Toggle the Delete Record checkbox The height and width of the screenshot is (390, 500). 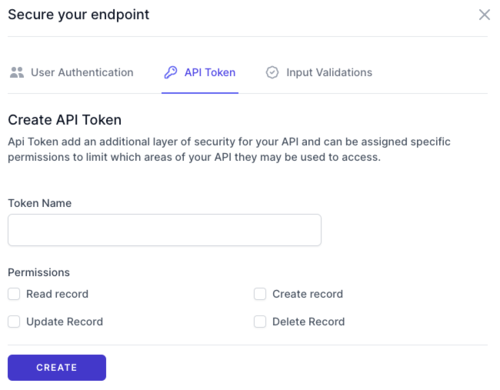(x=260, y=322)
